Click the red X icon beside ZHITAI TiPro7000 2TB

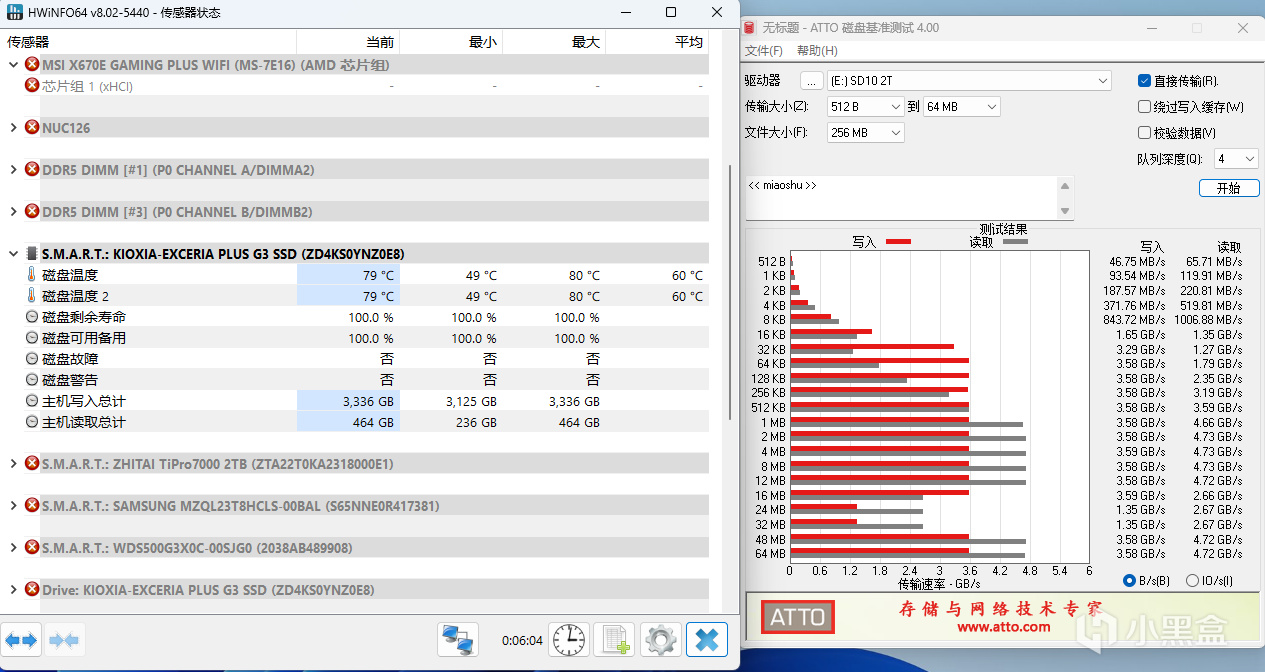(32, 464)
